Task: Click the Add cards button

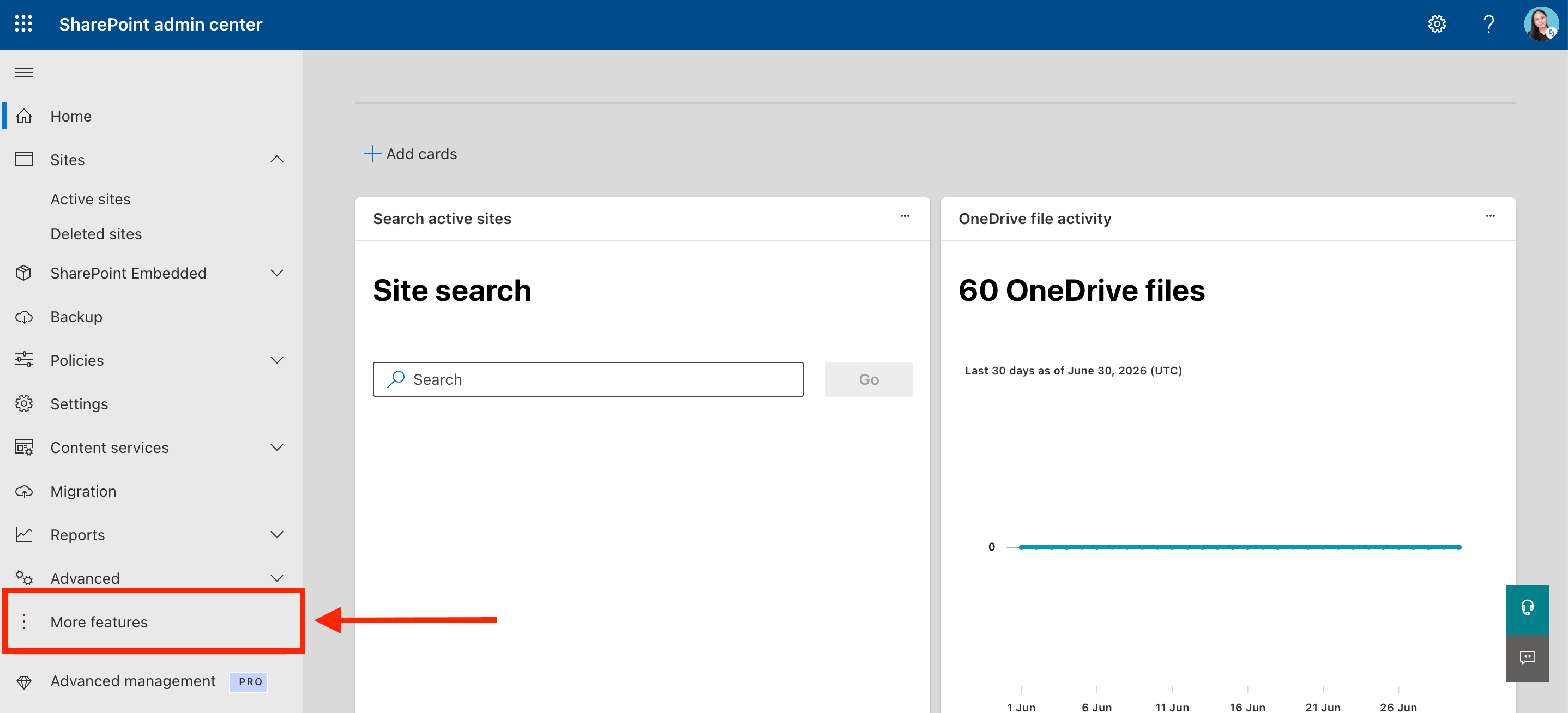Action: click(411, 154)
